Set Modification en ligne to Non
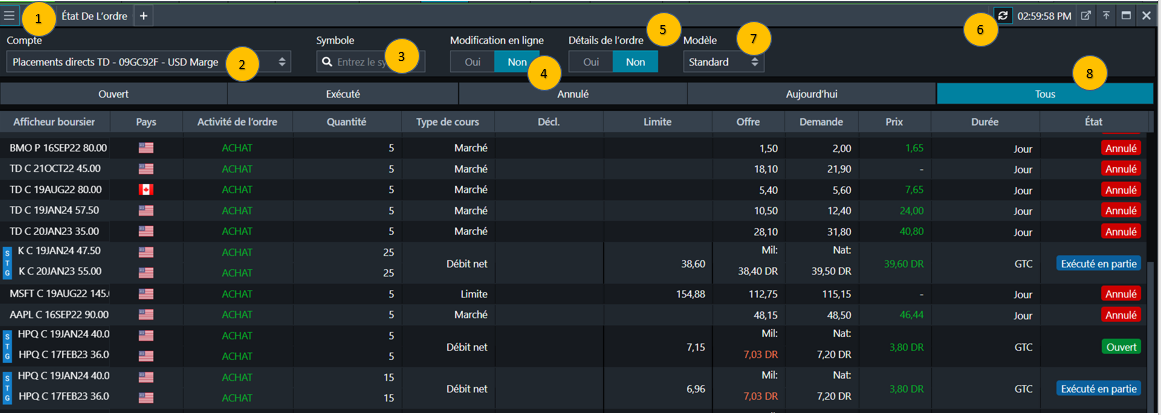1161x415 pixels. 517,62
